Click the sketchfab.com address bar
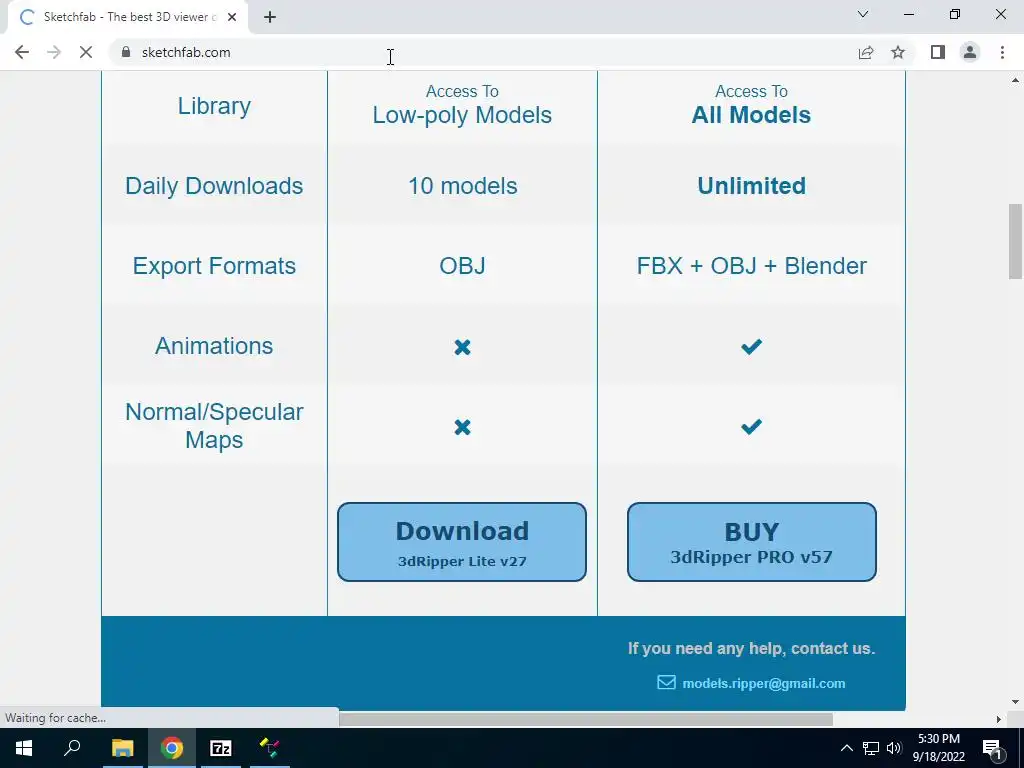This screenshot has width=1024, height=768. [x=483, y=52]
